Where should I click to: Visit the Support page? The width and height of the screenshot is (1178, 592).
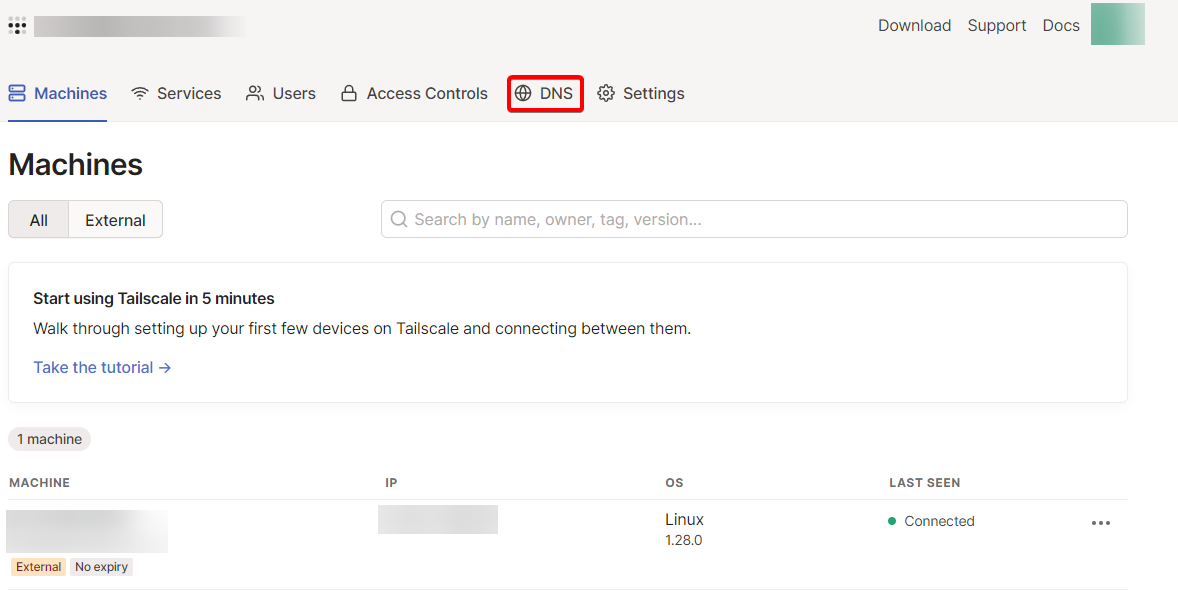[x=996, y=25]
